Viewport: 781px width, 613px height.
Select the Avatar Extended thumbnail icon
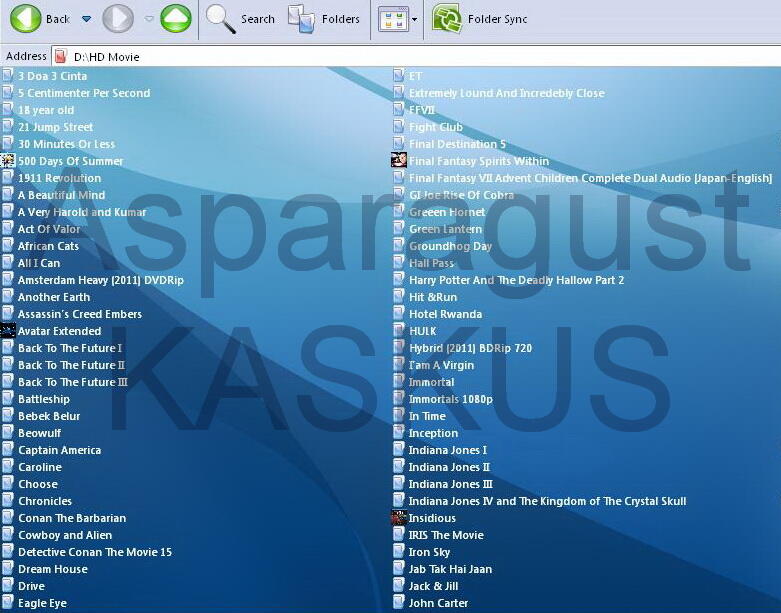coord(8,331)
